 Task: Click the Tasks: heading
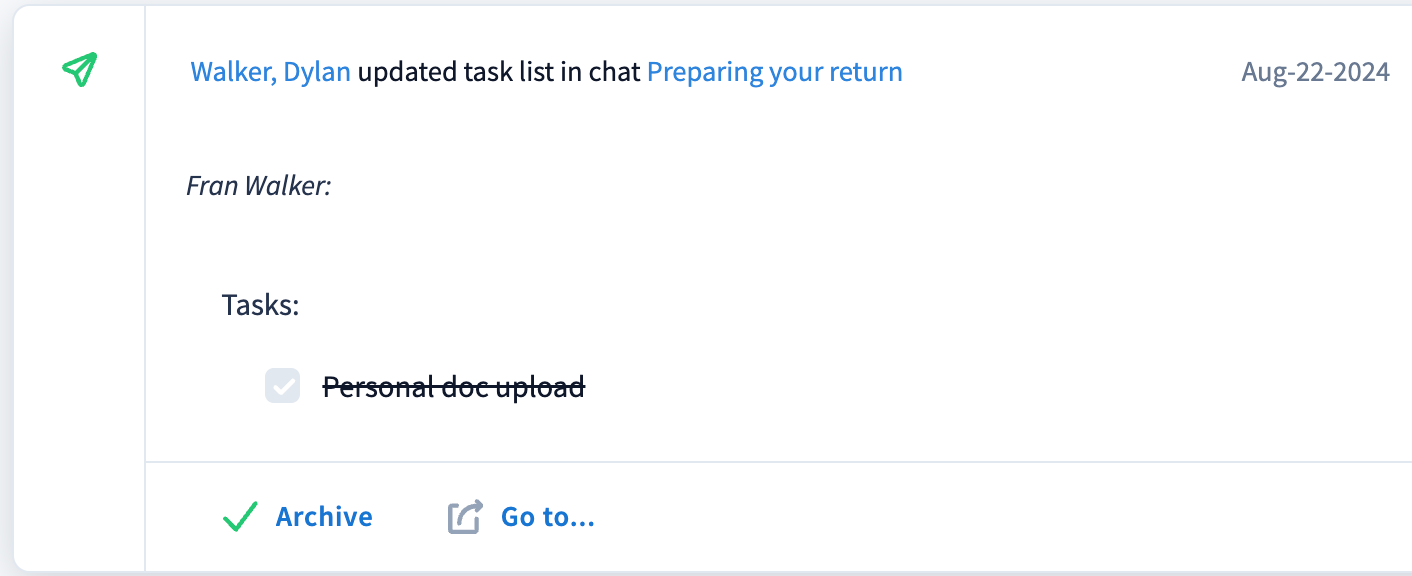tap(260, 304)
